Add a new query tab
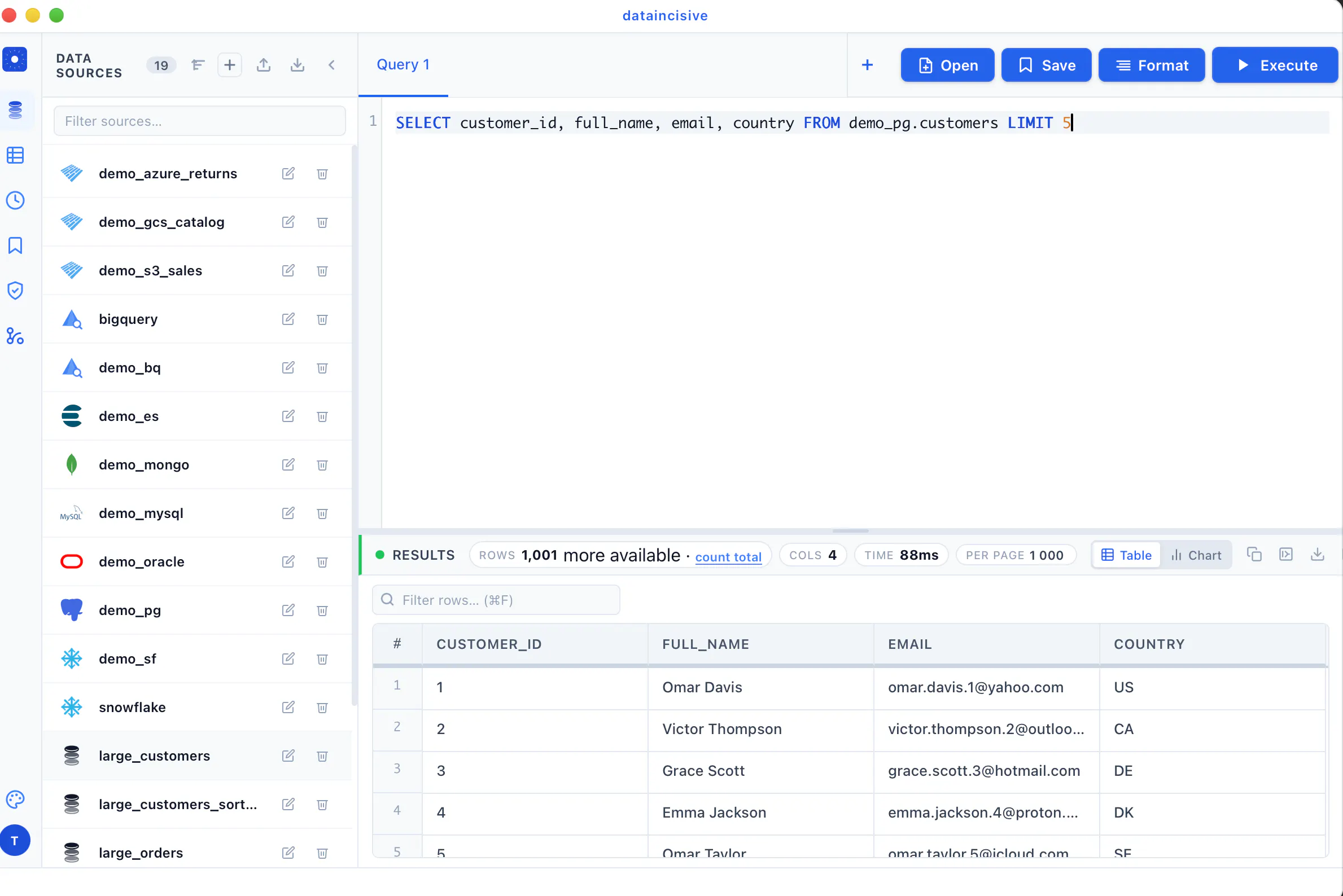Image resolution: width=1343 pixels, height=896 pixels. click(x=867, y=65)
